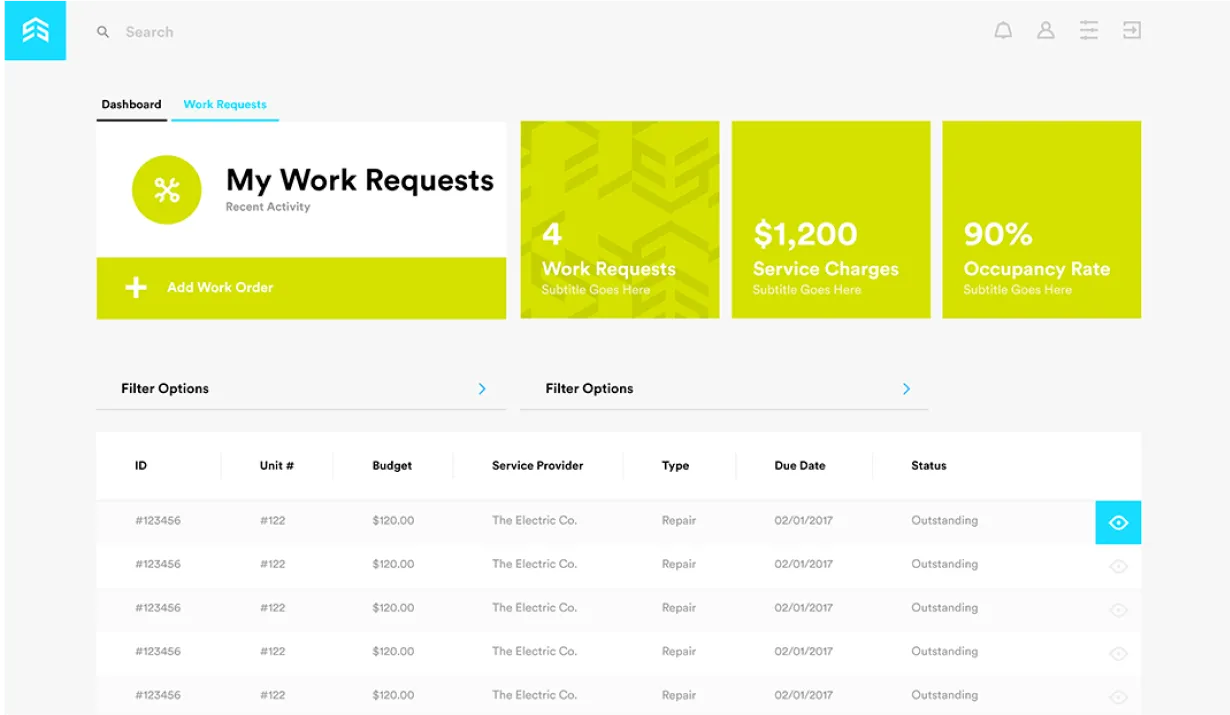Viewport: 1230px width, 715px height.
Task: Click the My Work Requests heading
Action: point(360,180)
